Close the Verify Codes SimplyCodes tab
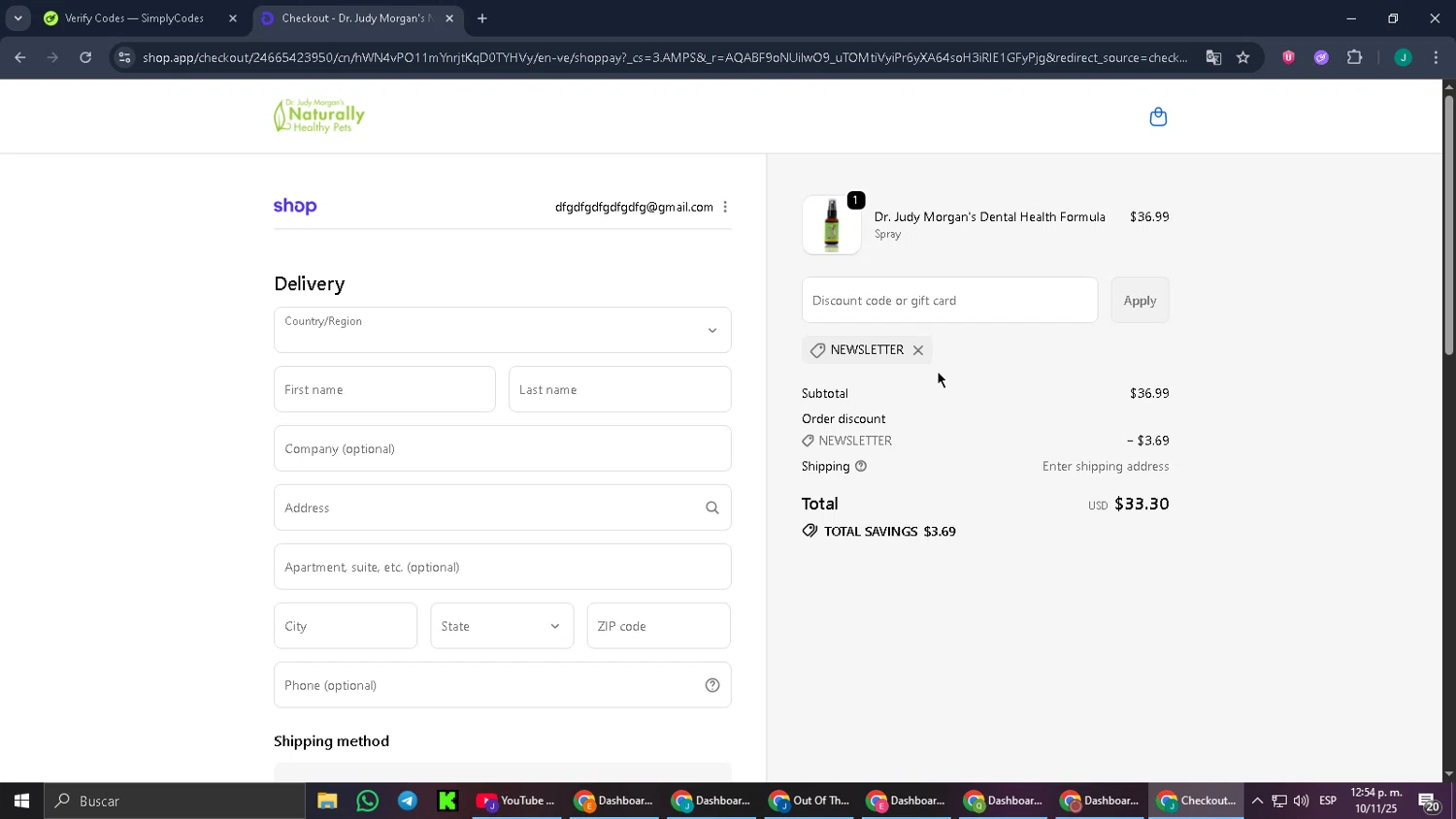This screenshot has width=1456, height=819. [233, 18]
